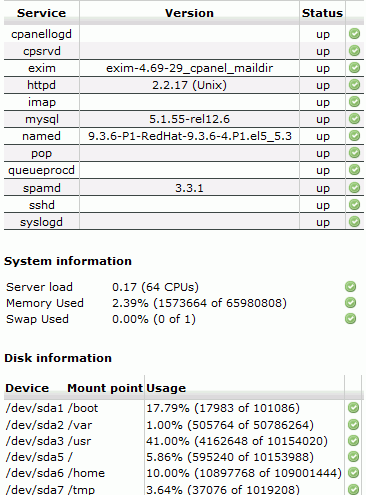Image resolution: width=366 pixels, height=495 pixels.
Task: Click the Server load status icon
Action: 350,287
